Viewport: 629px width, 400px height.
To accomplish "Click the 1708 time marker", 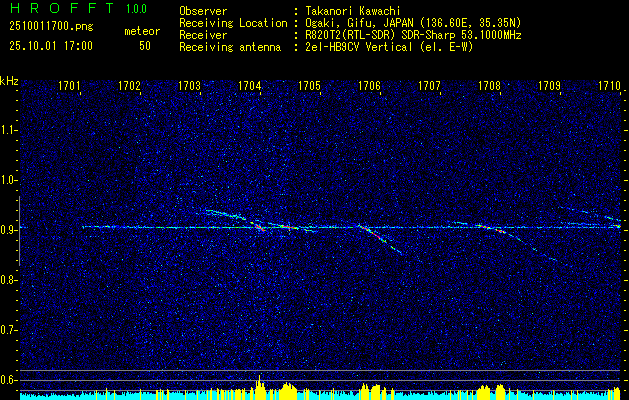I will point(489,85).
